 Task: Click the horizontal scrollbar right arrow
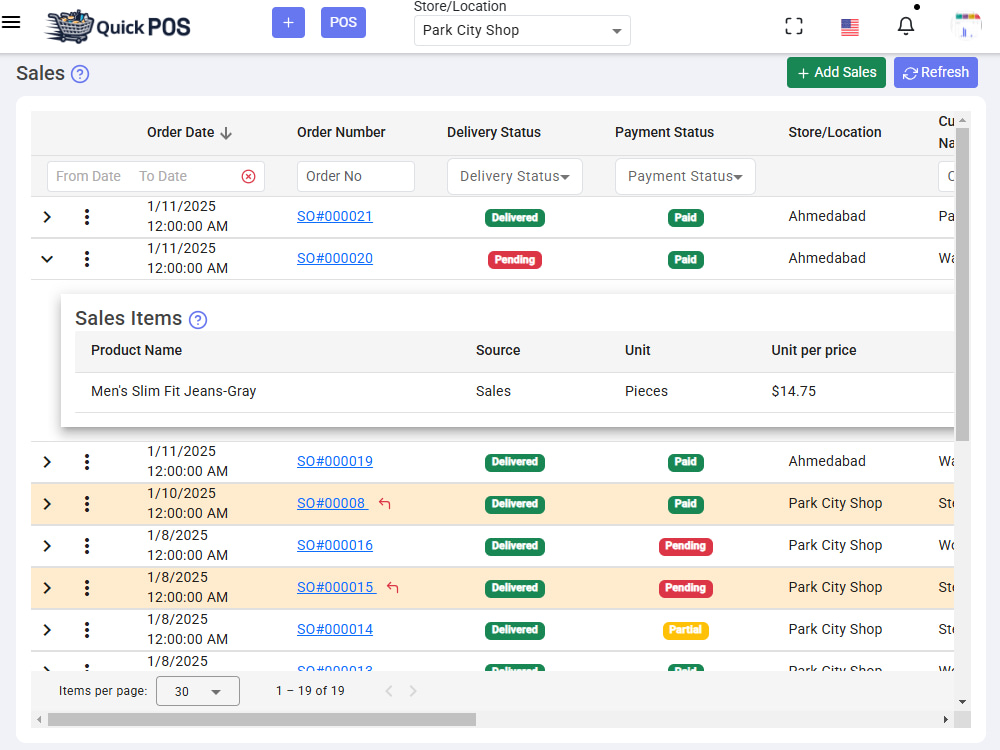[946, 719]
